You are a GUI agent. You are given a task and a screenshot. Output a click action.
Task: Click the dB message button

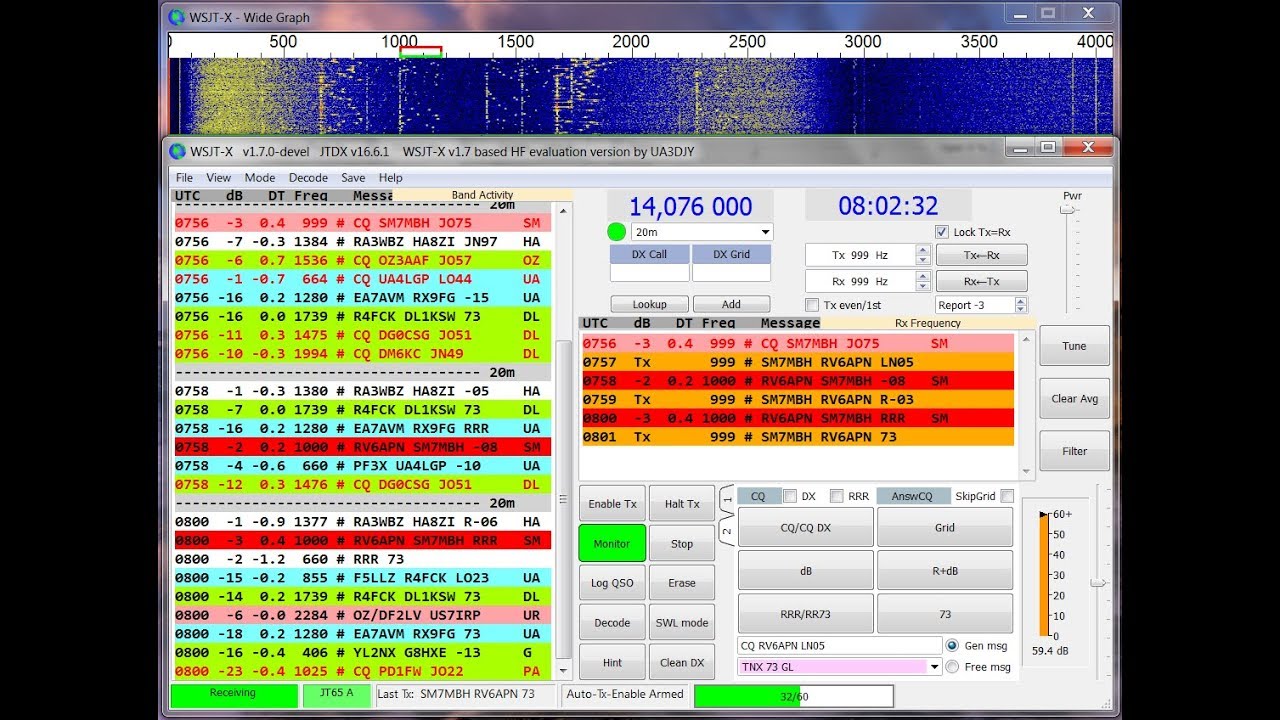pos(805,571)
